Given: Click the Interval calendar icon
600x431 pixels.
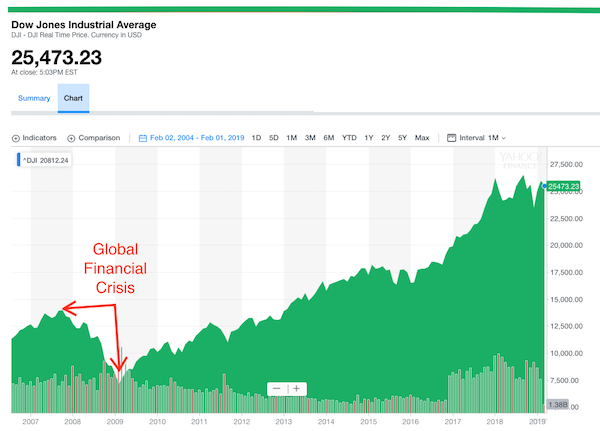Looking at the screenshot, I should coord(452,138).
